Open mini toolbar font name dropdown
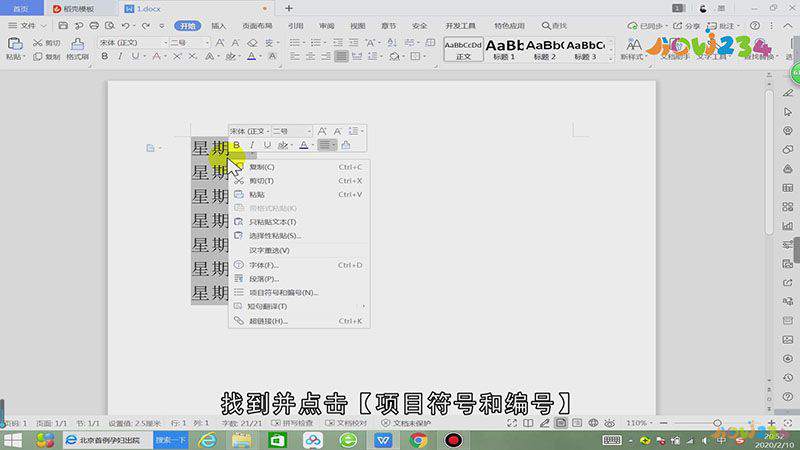 [267, 132]
